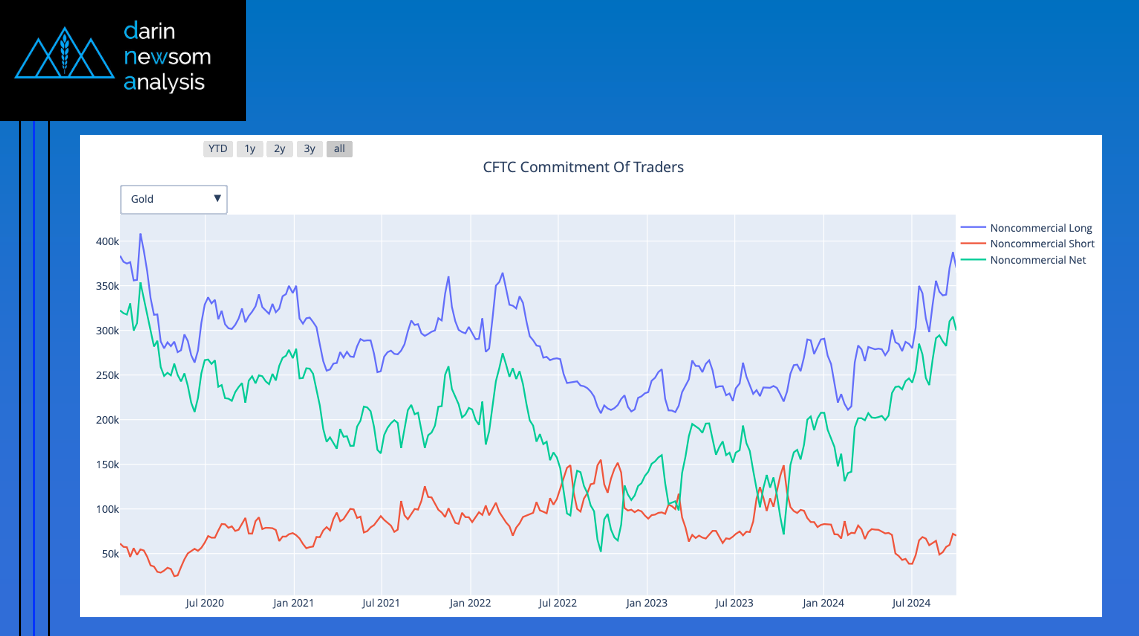1139x636 pixels.
Task: Toggle the Noncommercial Long legend label
Action: tap(1040, 228)
